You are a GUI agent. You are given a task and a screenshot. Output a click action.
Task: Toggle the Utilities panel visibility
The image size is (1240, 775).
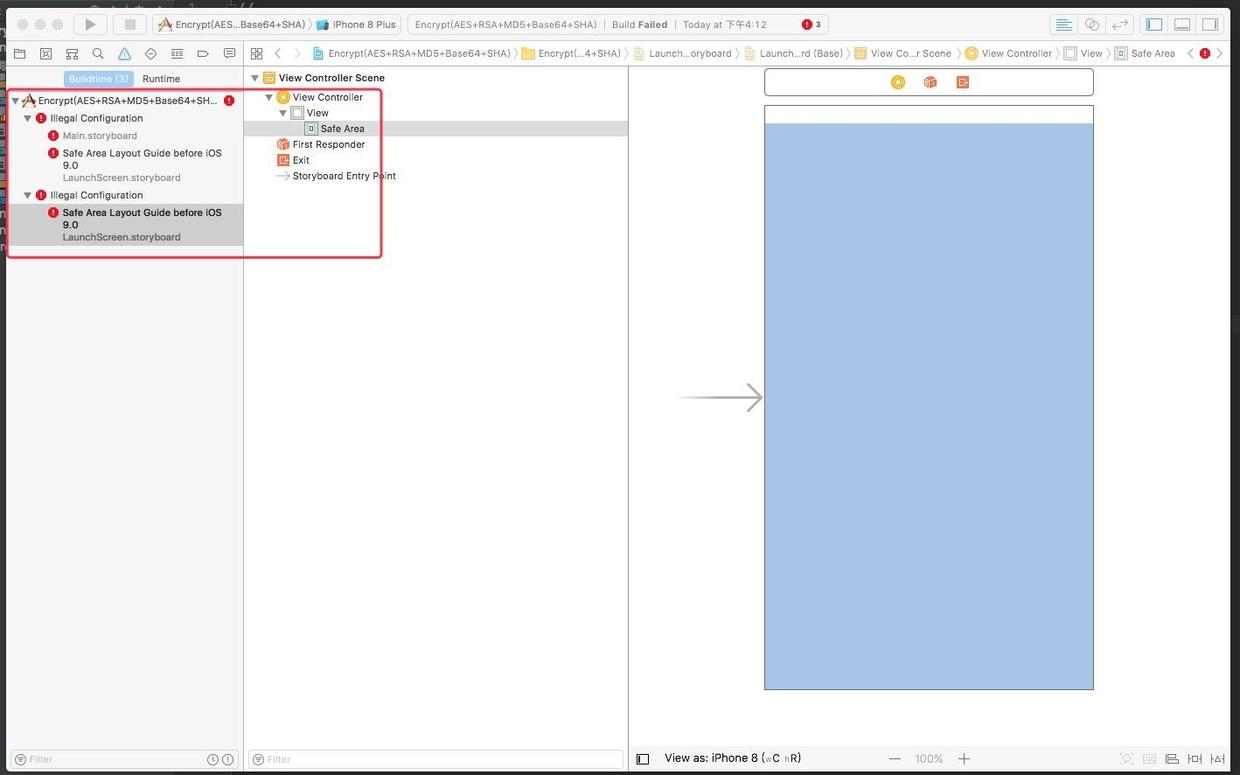coord(1210,24)
